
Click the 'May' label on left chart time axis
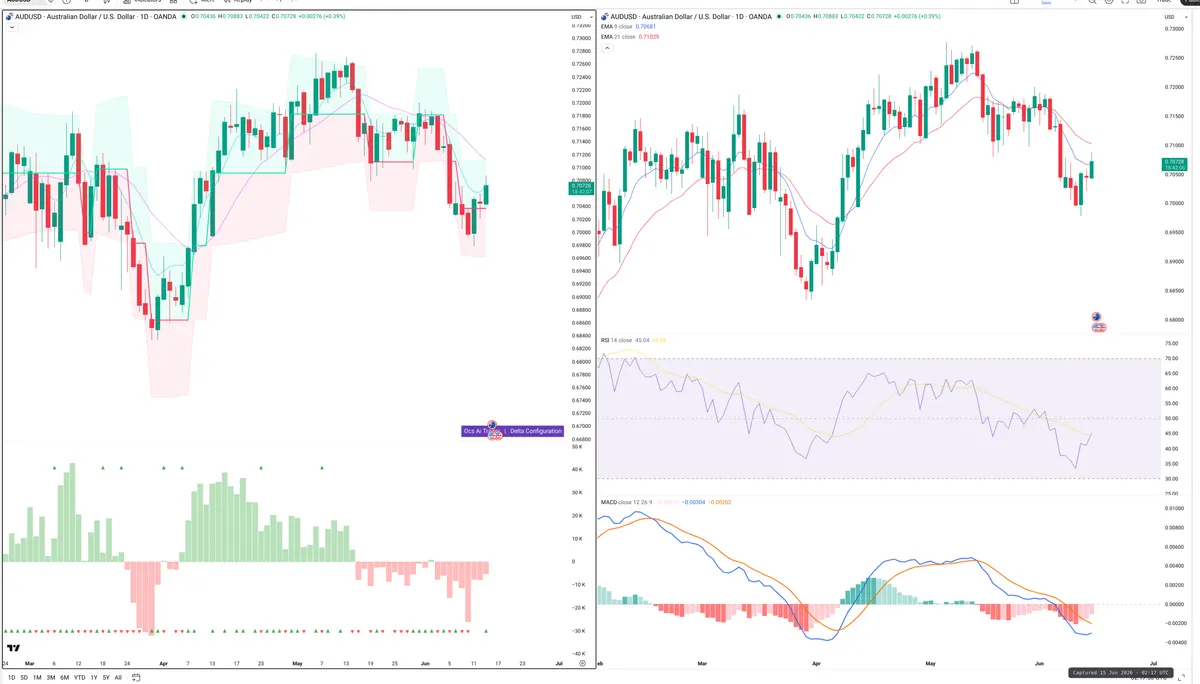(x=297, y=663)
